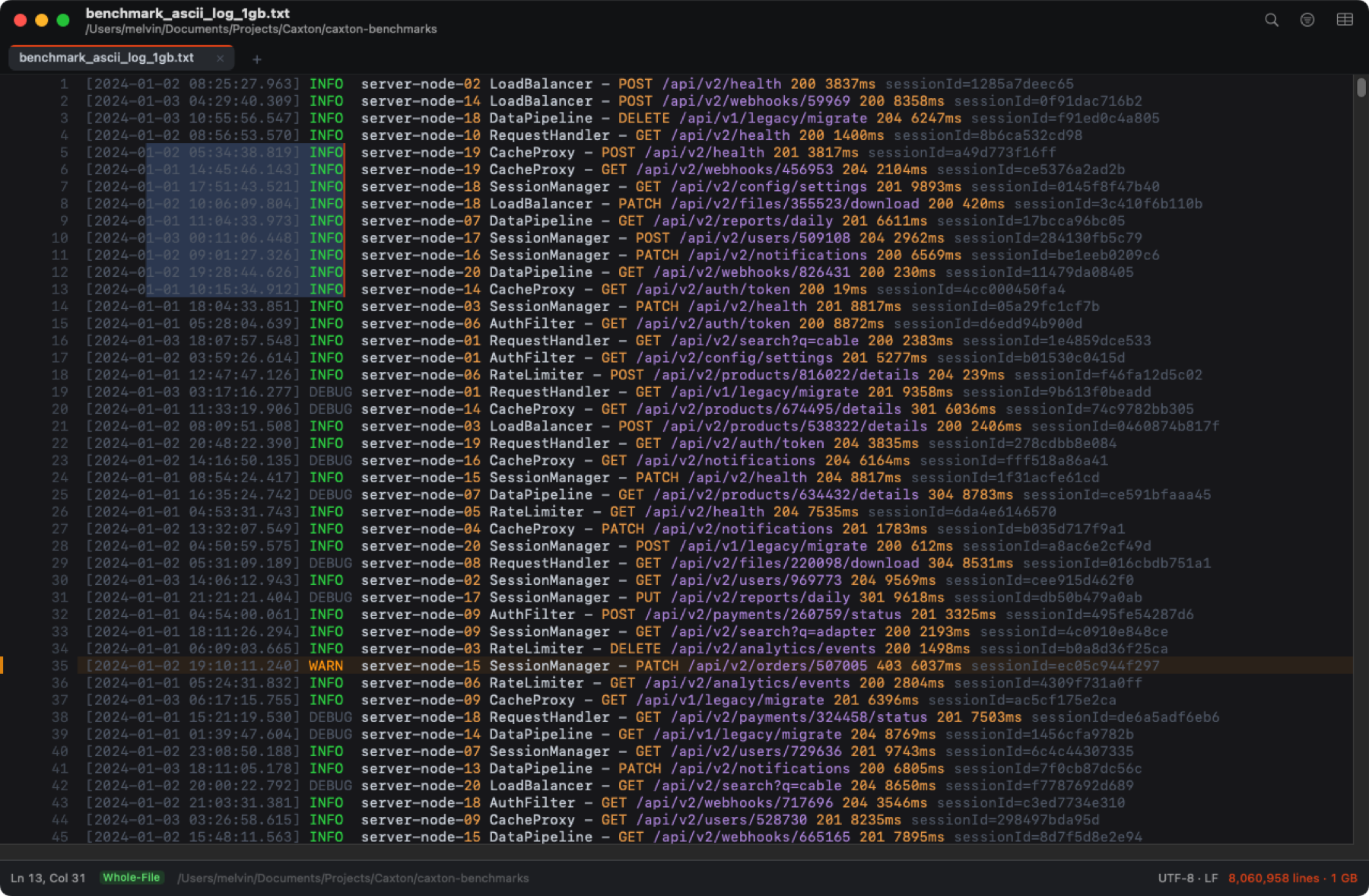Click /api/v2/payments/260759/status on line 32
Screen dimensions: 1369x896
773,615
